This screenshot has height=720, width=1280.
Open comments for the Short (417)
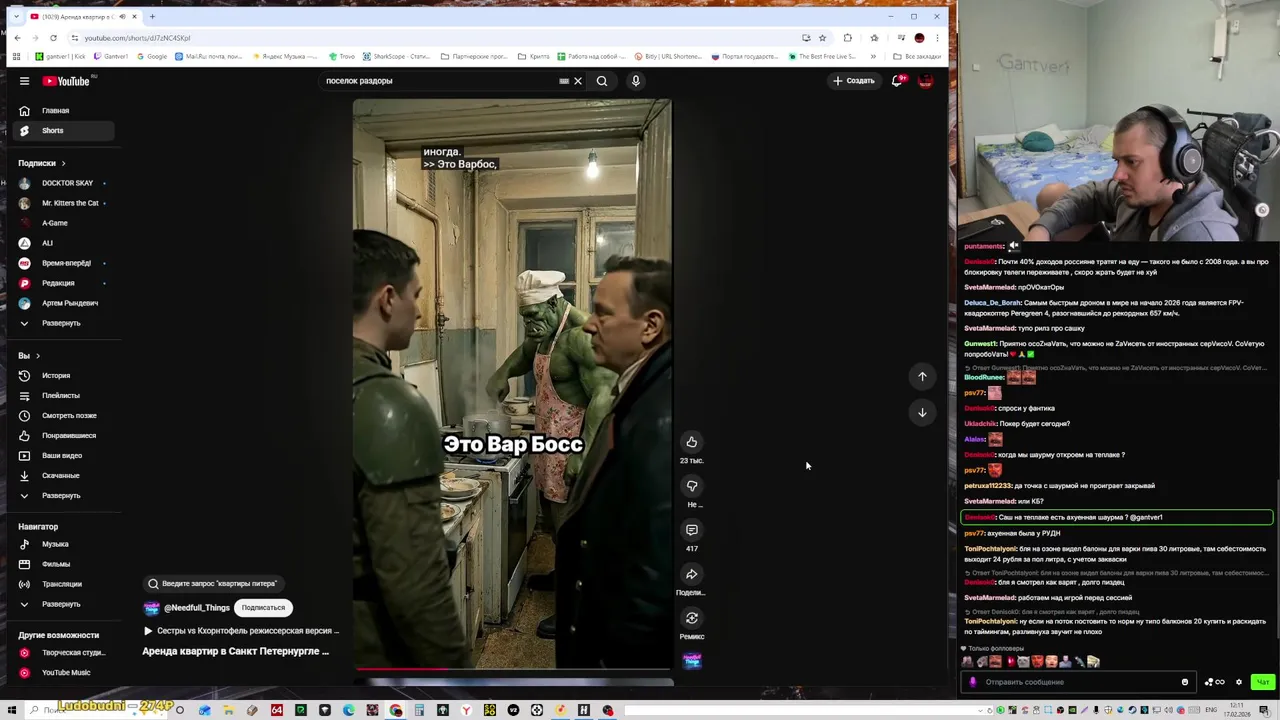tap(692, 530)
